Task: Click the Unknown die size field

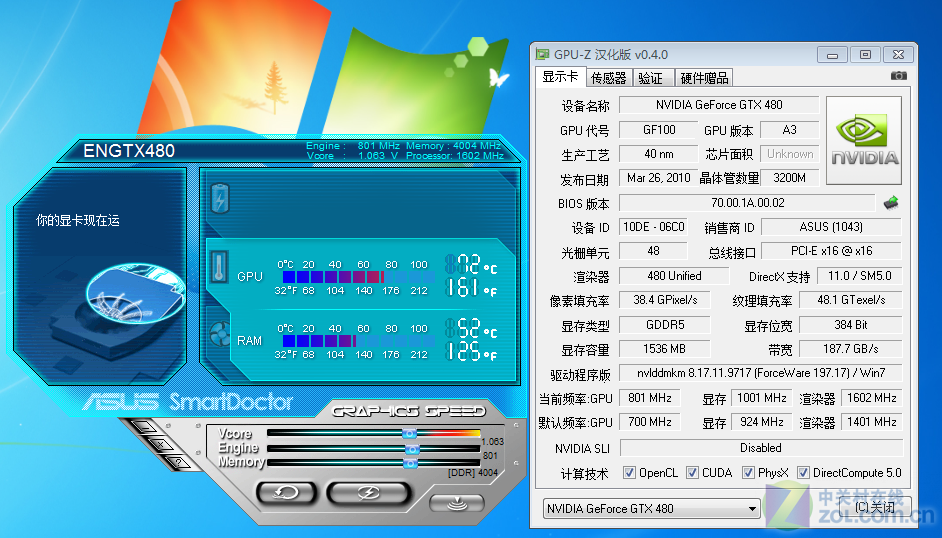Action: tap(789, 154)
